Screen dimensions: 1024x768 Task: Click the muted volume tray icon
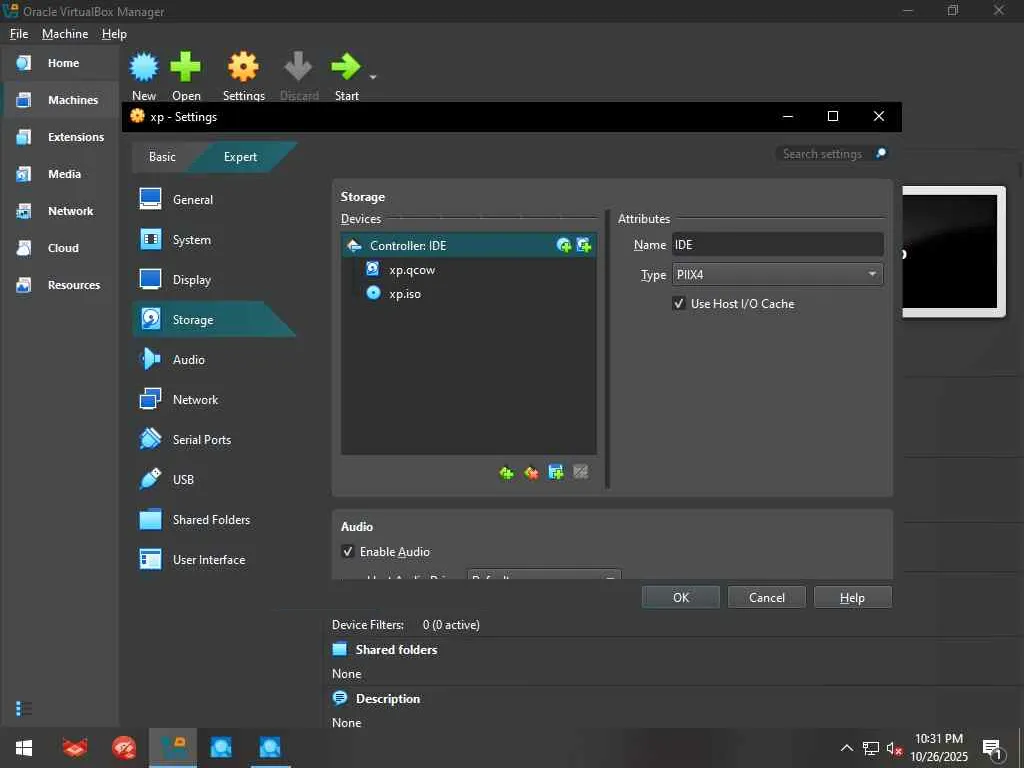[x=894, y=748]
